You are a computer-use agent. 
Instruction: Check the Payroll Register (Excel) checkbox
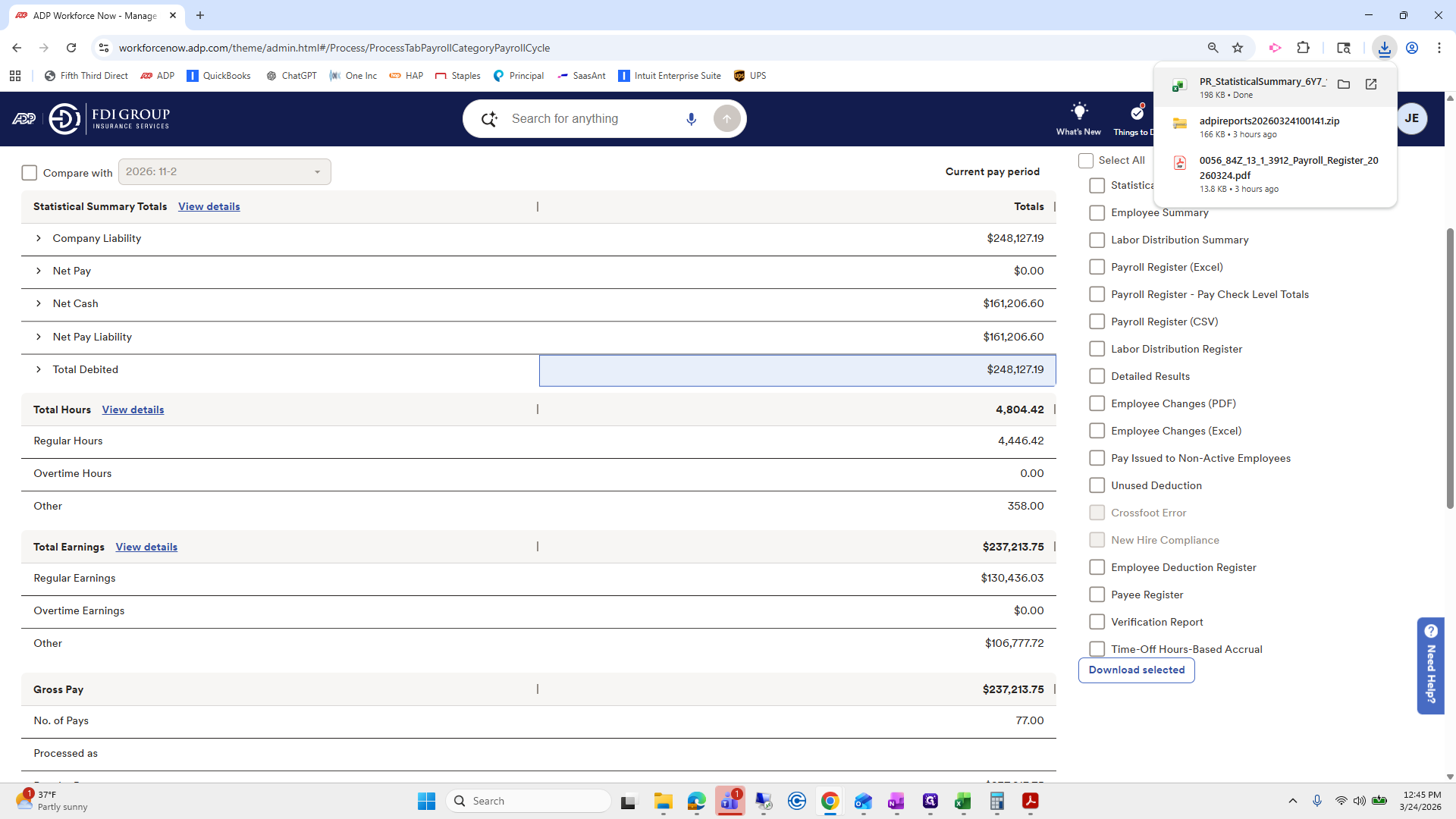(x=1097, y=267)
